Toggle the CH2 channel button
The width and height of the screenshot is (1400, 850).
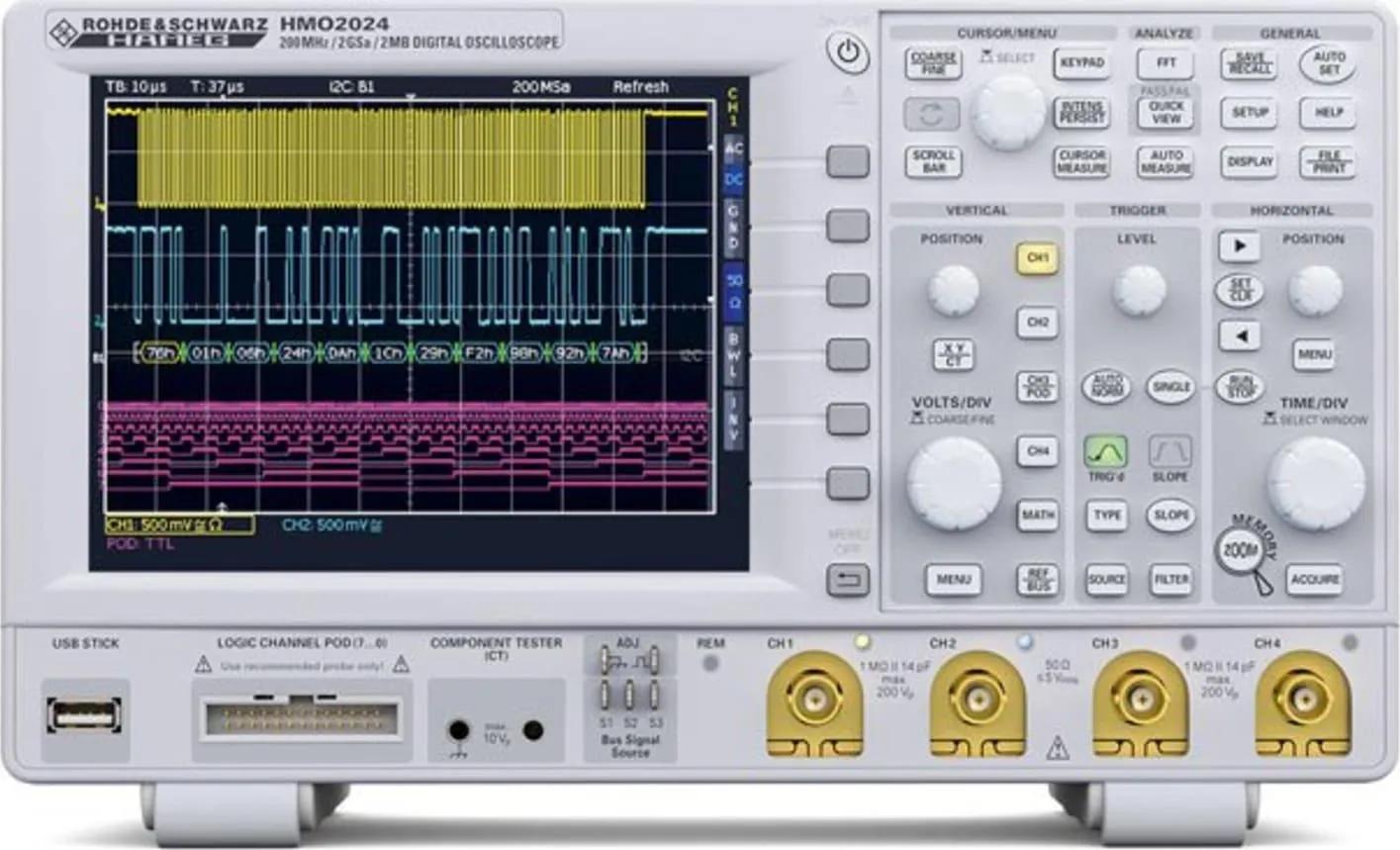pos(1037,323)
